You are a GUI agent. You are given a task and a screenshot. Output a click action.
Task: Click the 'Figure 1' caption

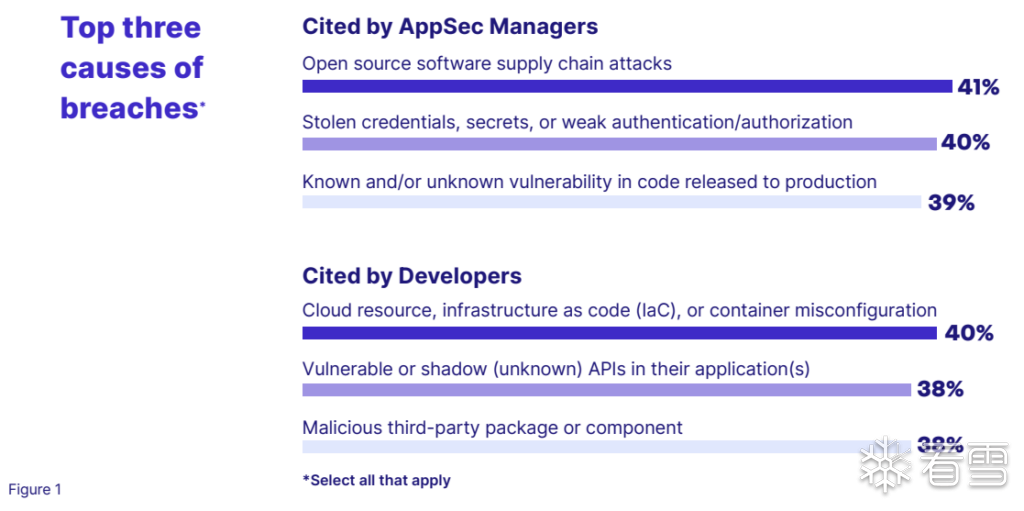coord(35,489)
